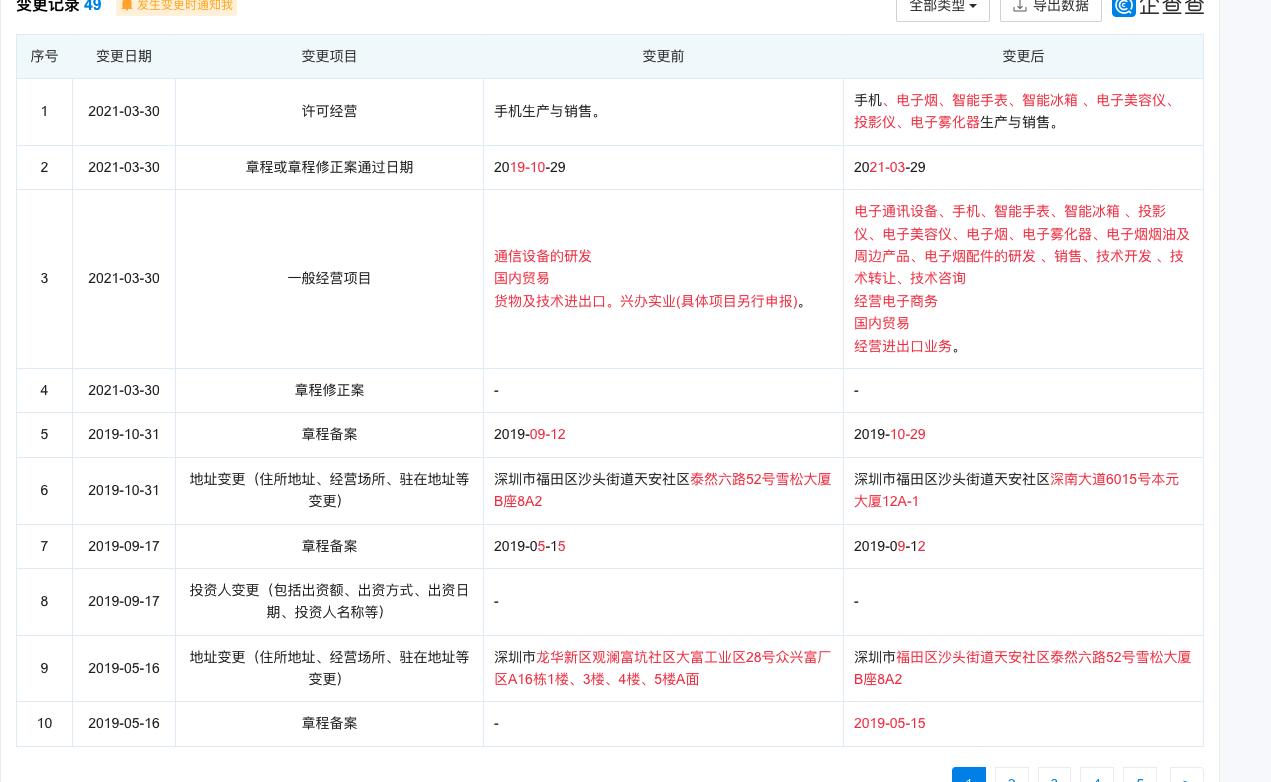The image size is (1271, 782).
Task: Click the next page arrow in pagination
Action: point(1186,781)
